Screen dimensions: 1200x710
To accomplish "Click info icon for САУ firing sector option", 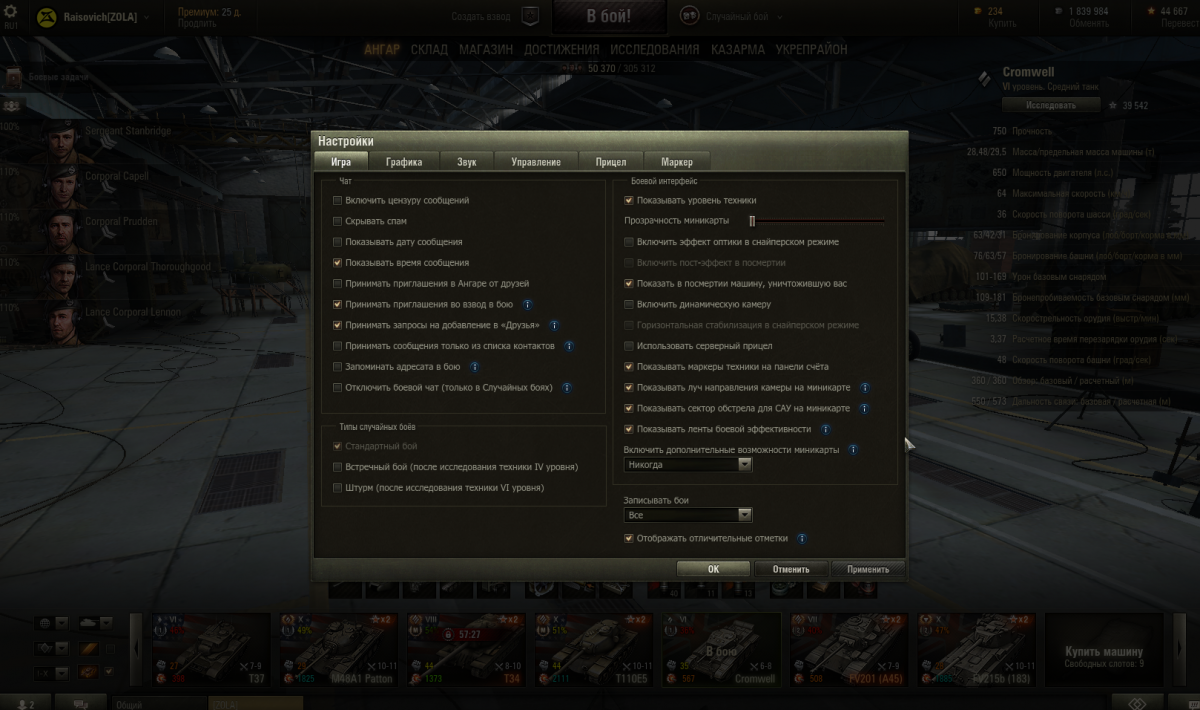I will (x=864, y=408).
